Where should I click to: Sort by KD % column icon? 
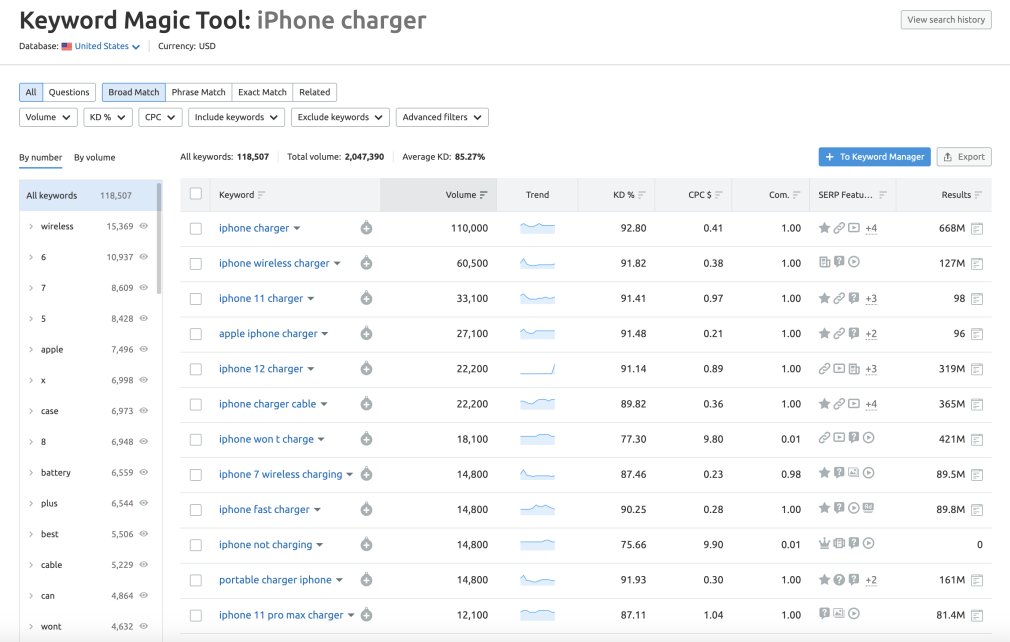(x=642, y=195)
